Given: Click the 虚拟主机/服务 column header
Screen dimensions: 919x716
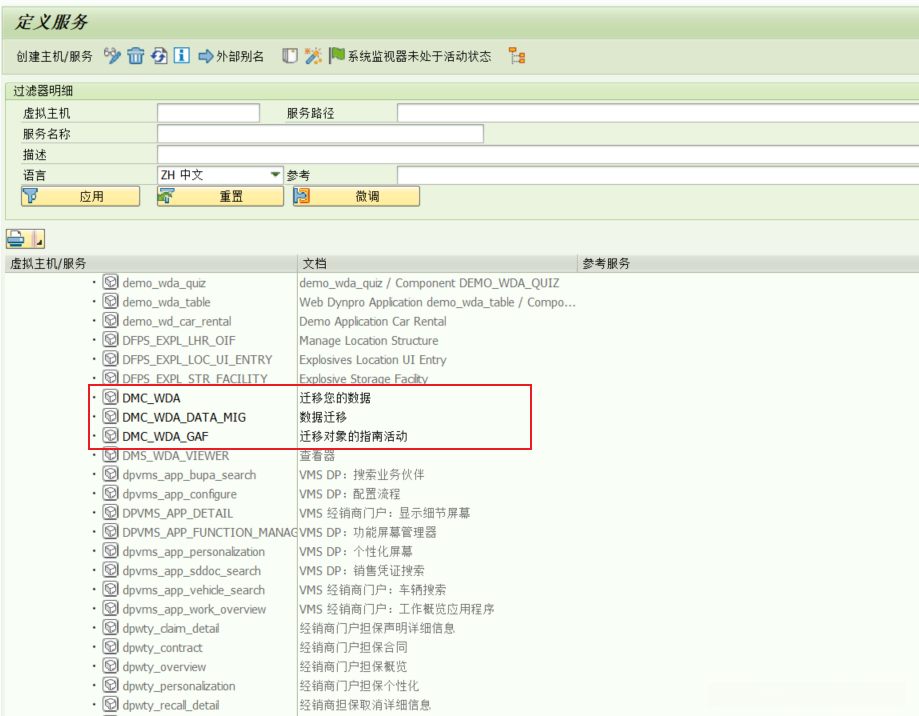Looking at the screenshot, I should pos(151,264).
